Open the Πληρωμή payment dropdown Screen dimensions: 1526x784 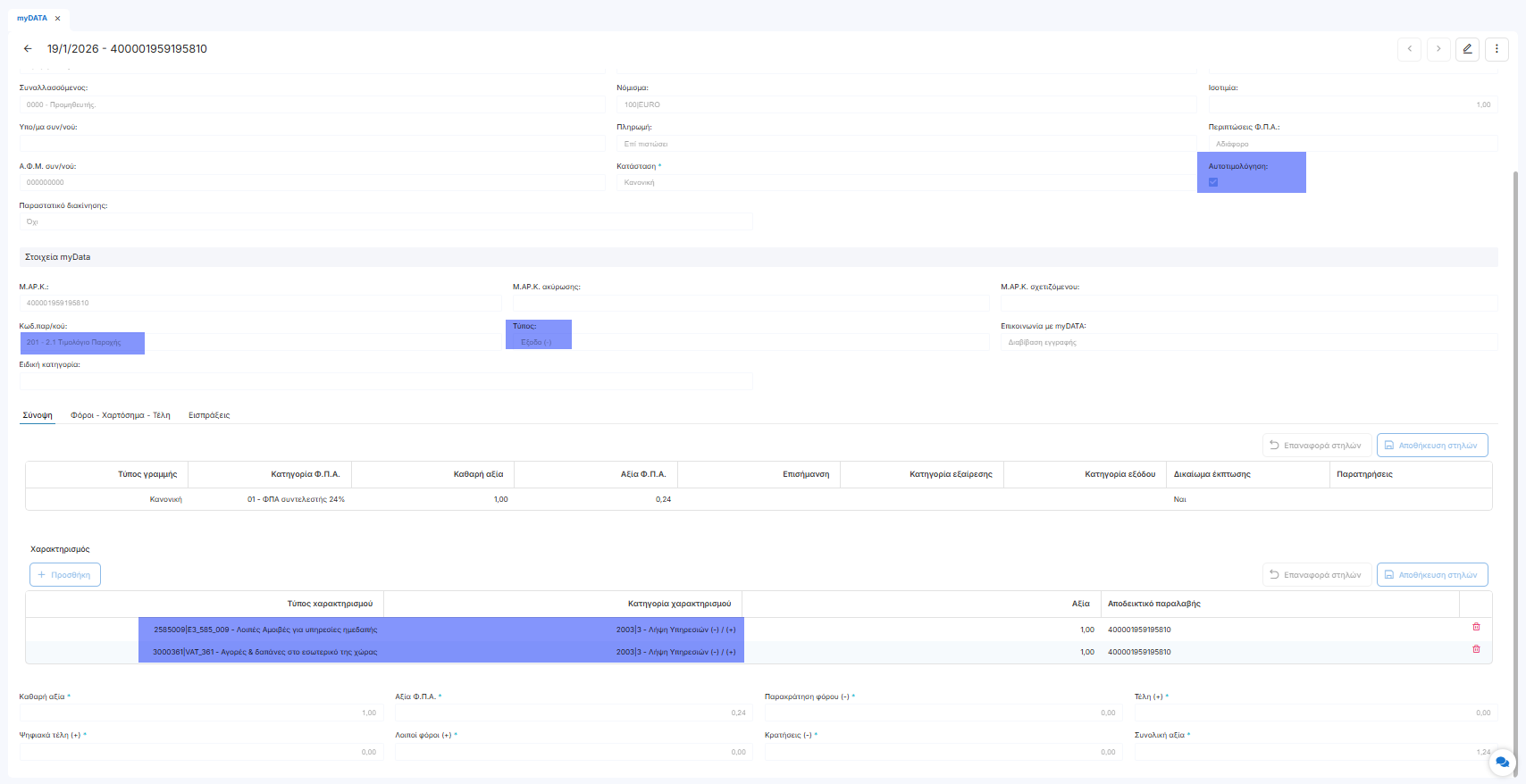coord(905,144)
